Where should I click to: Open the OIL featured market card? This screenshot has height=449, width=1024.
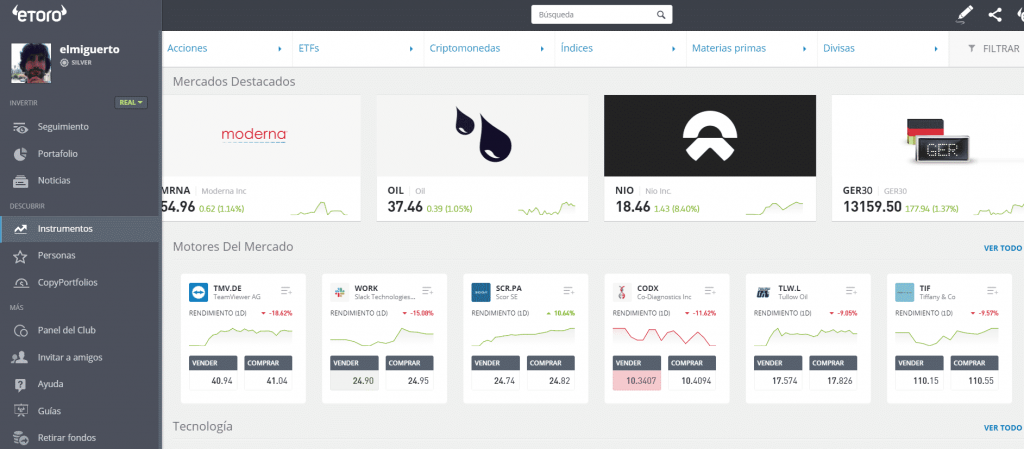pos(483,159)
